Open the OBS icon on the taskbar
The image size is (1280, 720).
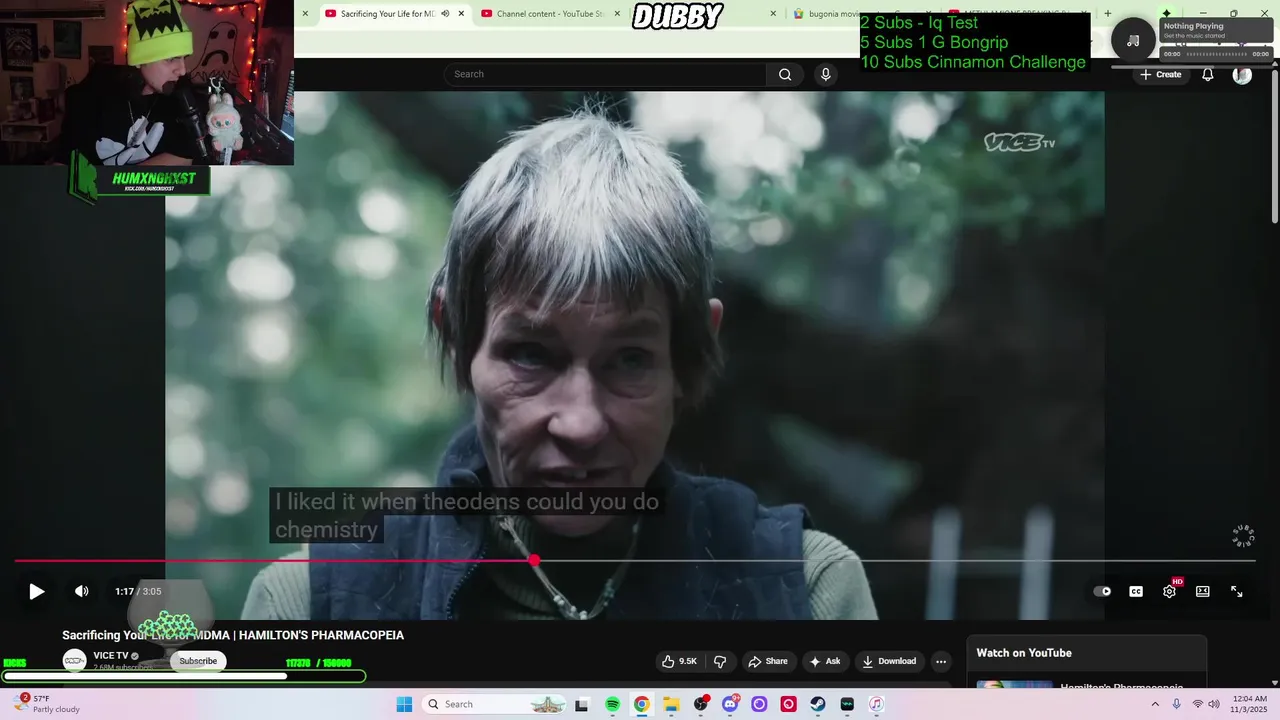[700, 704]
